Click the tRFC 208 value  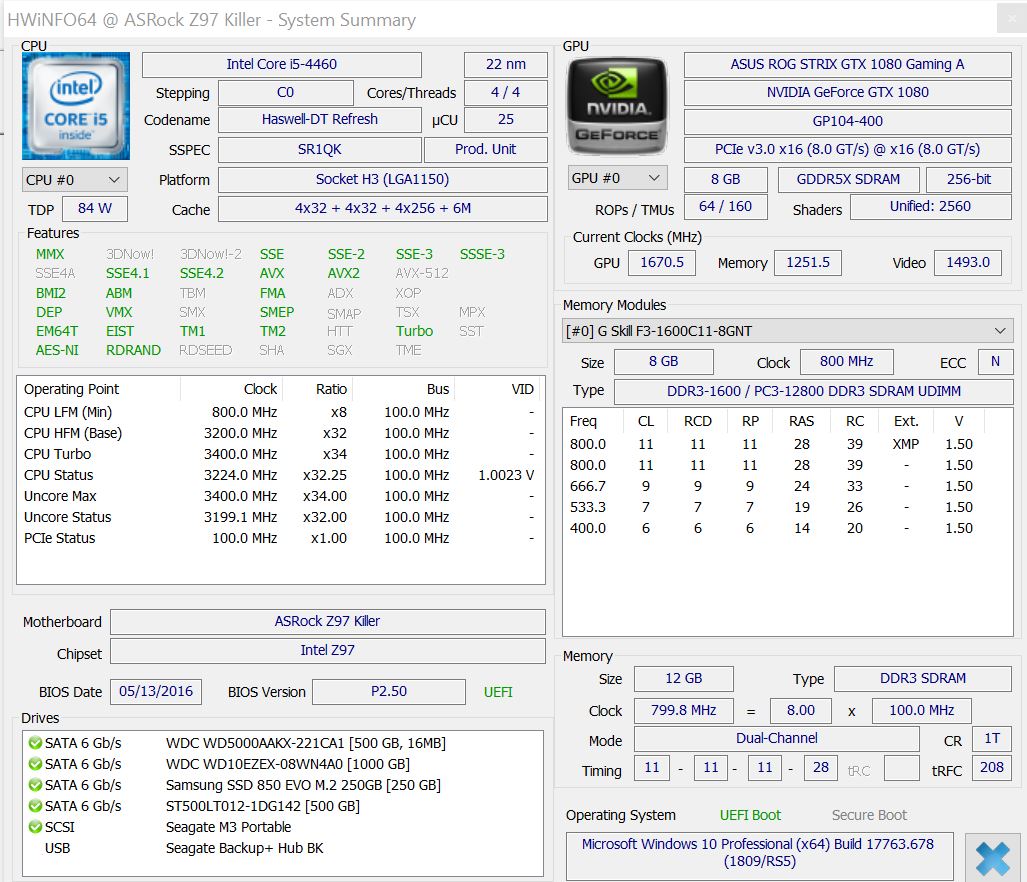[x=992, y=767]
